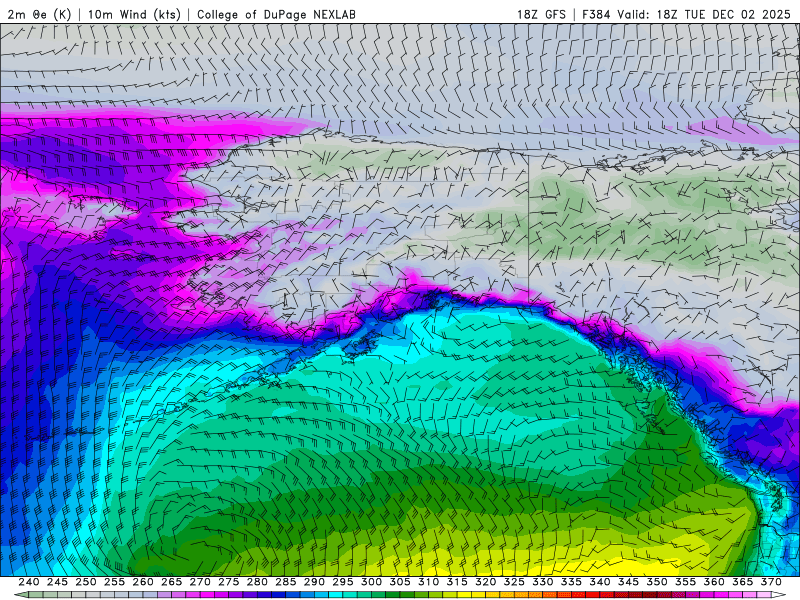This screenshot has width=800, height=600.
Task: Click the 310 value on the color scale
Action: (429, 582)
